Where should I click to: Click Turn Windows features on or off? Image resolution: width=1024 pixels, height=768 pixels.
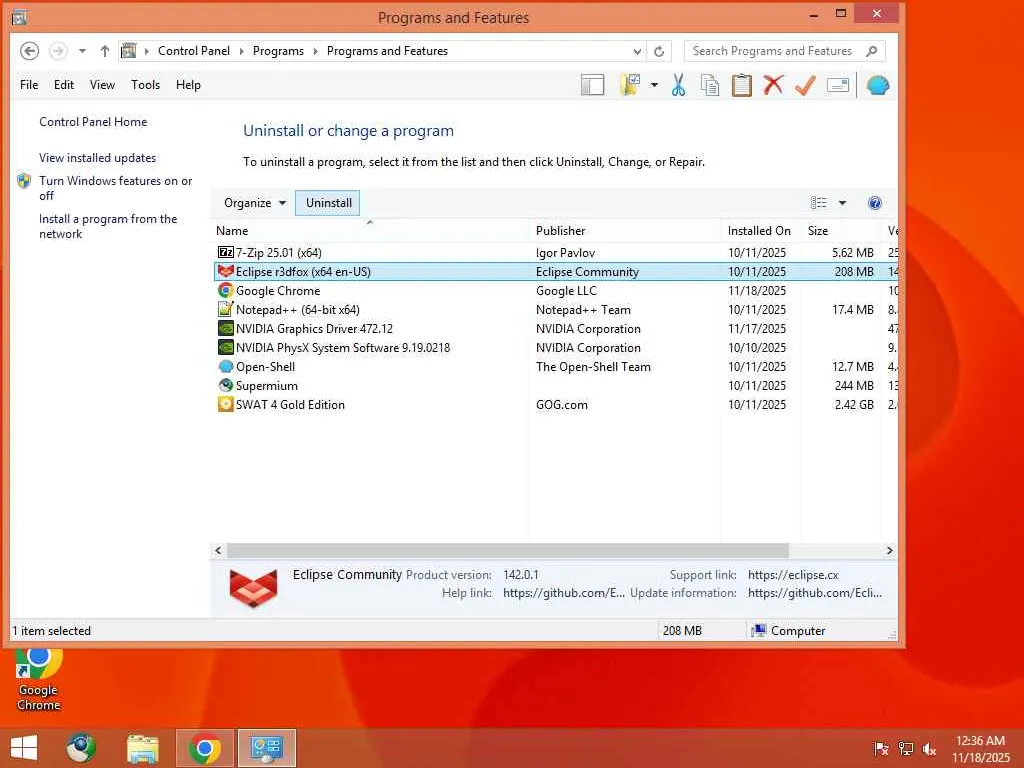click(x=116, y=188)
